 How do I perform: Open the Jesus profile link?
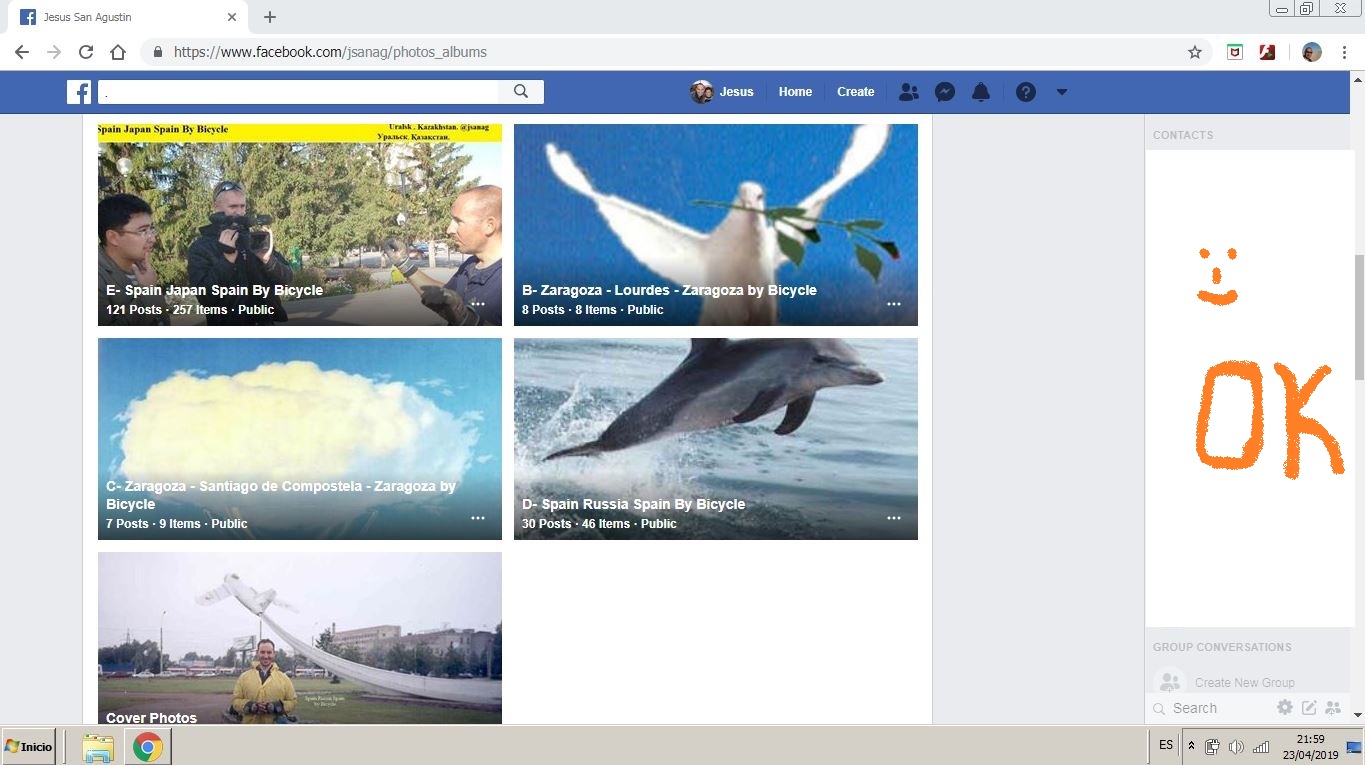tap(722, 92)
